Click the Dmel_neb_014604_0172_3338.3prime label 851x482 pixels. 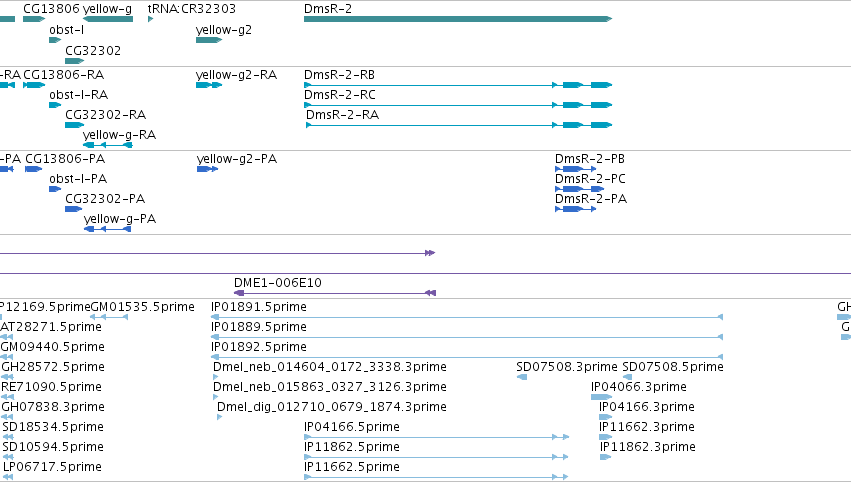(x=330, y=367)
